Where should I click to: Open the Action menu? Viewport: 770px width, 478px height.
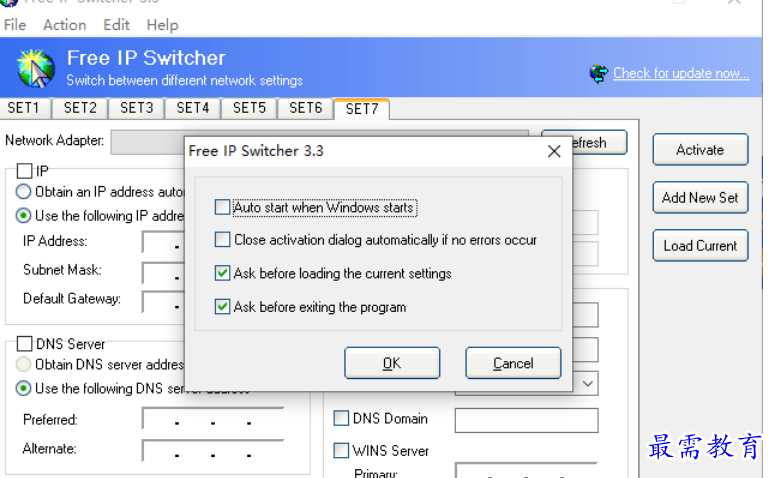coord(64,25)
